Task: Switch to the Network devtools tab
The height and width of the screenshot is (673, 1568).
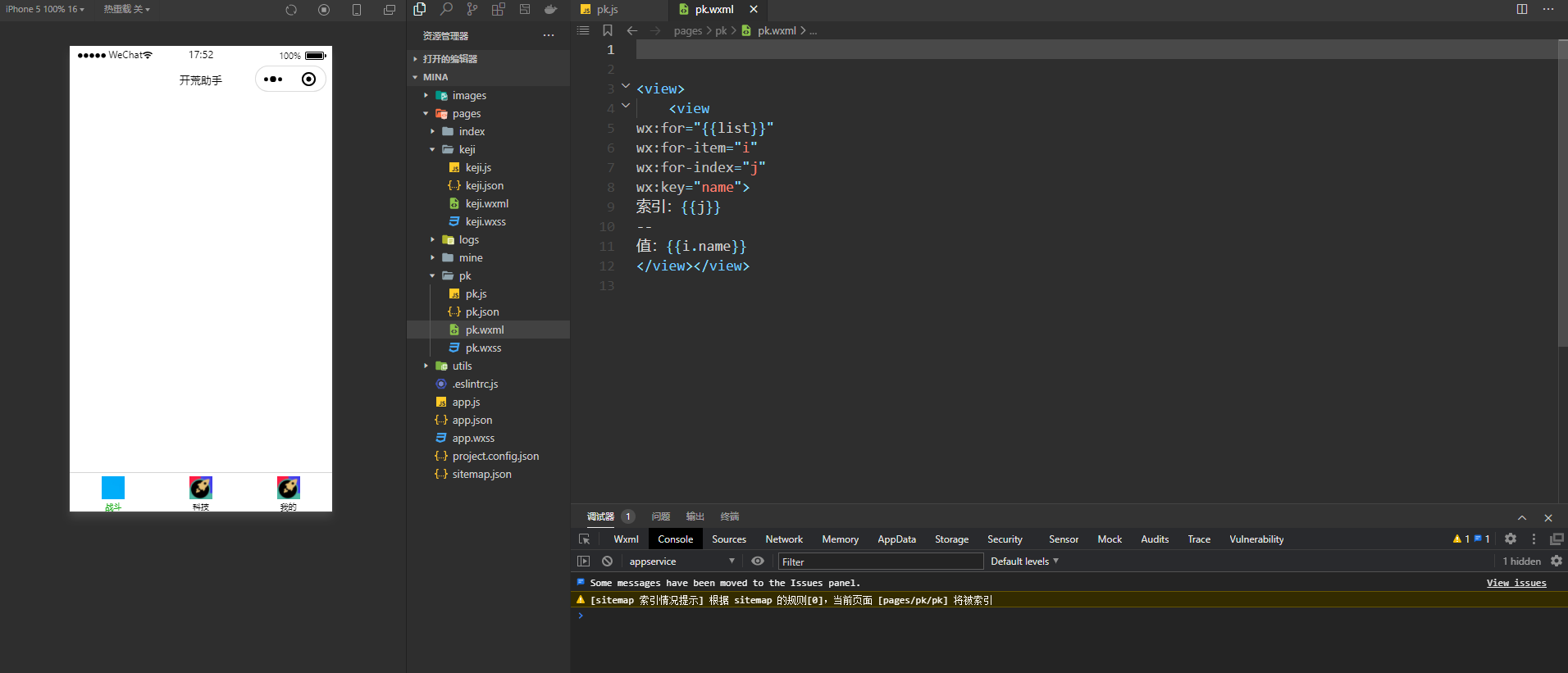Action: click(x=784, y=539)
